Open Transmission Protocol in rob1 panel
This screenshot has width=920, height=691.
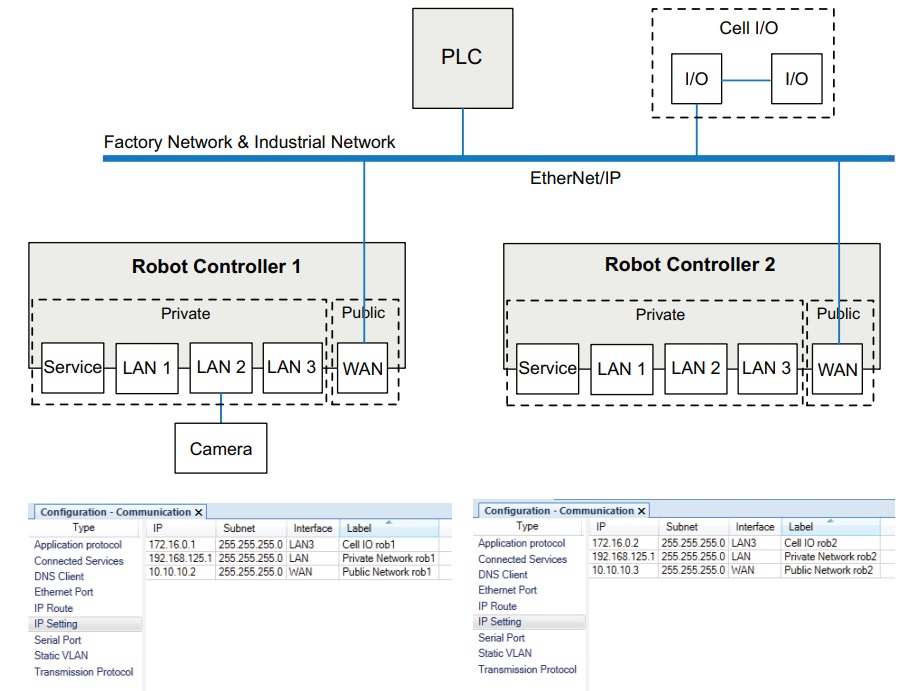click(83, 672)
